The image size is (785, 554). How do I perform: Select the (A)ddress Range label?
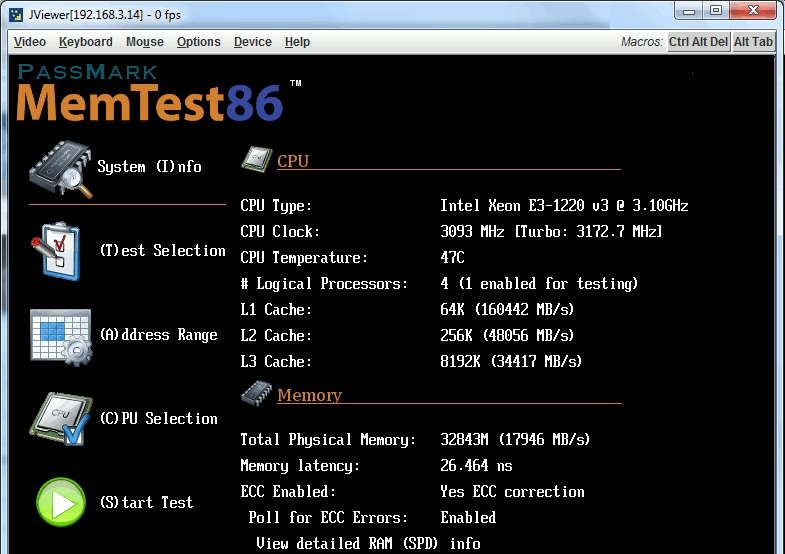pos(159,335)
